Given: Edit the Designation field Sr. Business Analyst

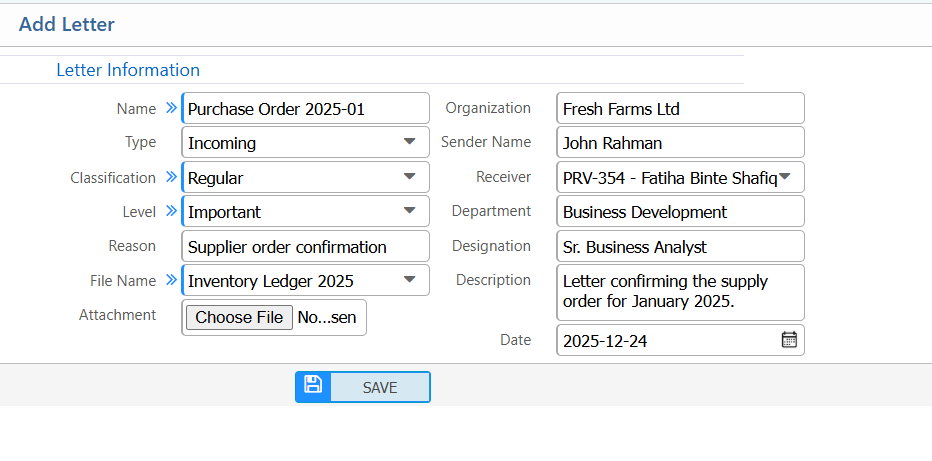Looking at the screenshot, I should (x=679, y=246).
